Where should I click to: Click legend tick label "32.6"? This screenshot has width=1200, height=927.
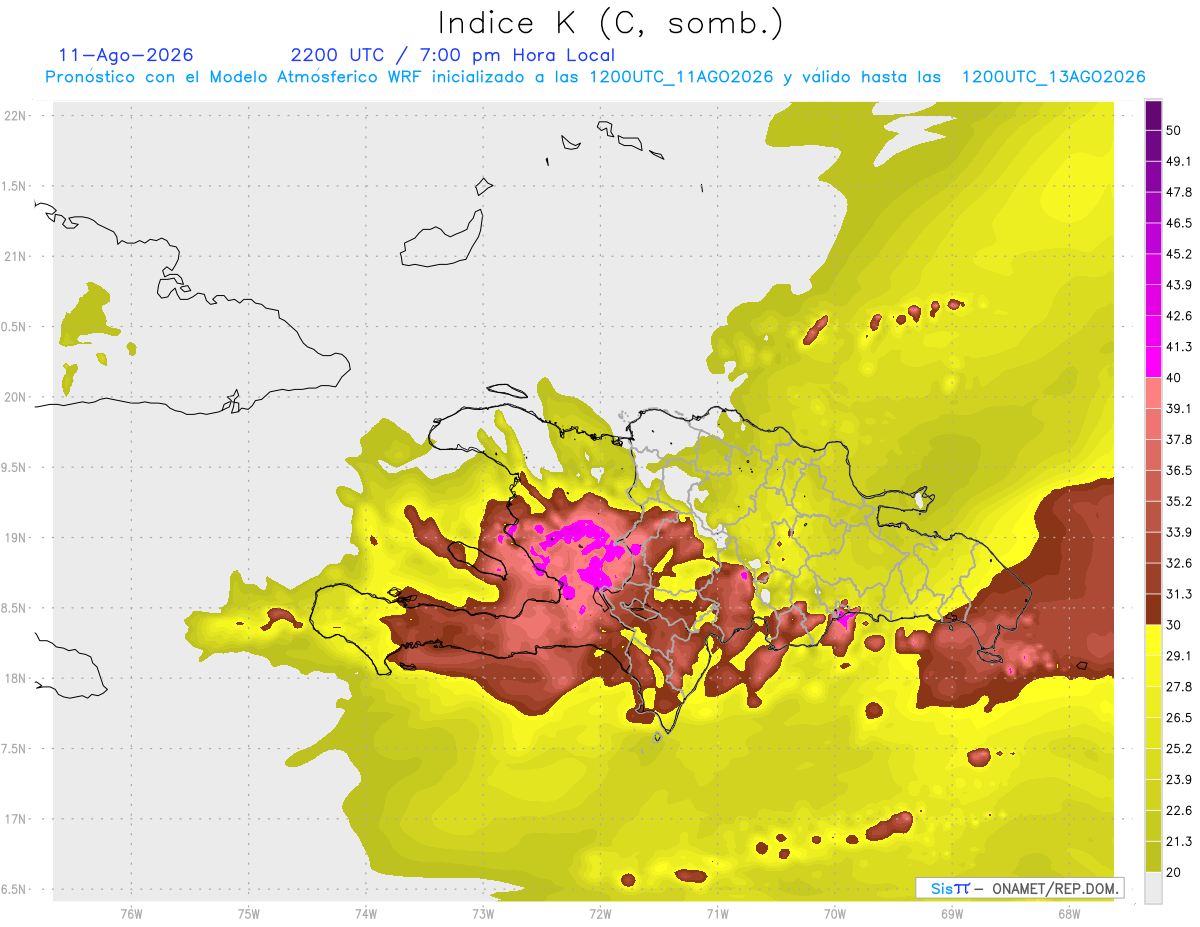(1179, 563)
